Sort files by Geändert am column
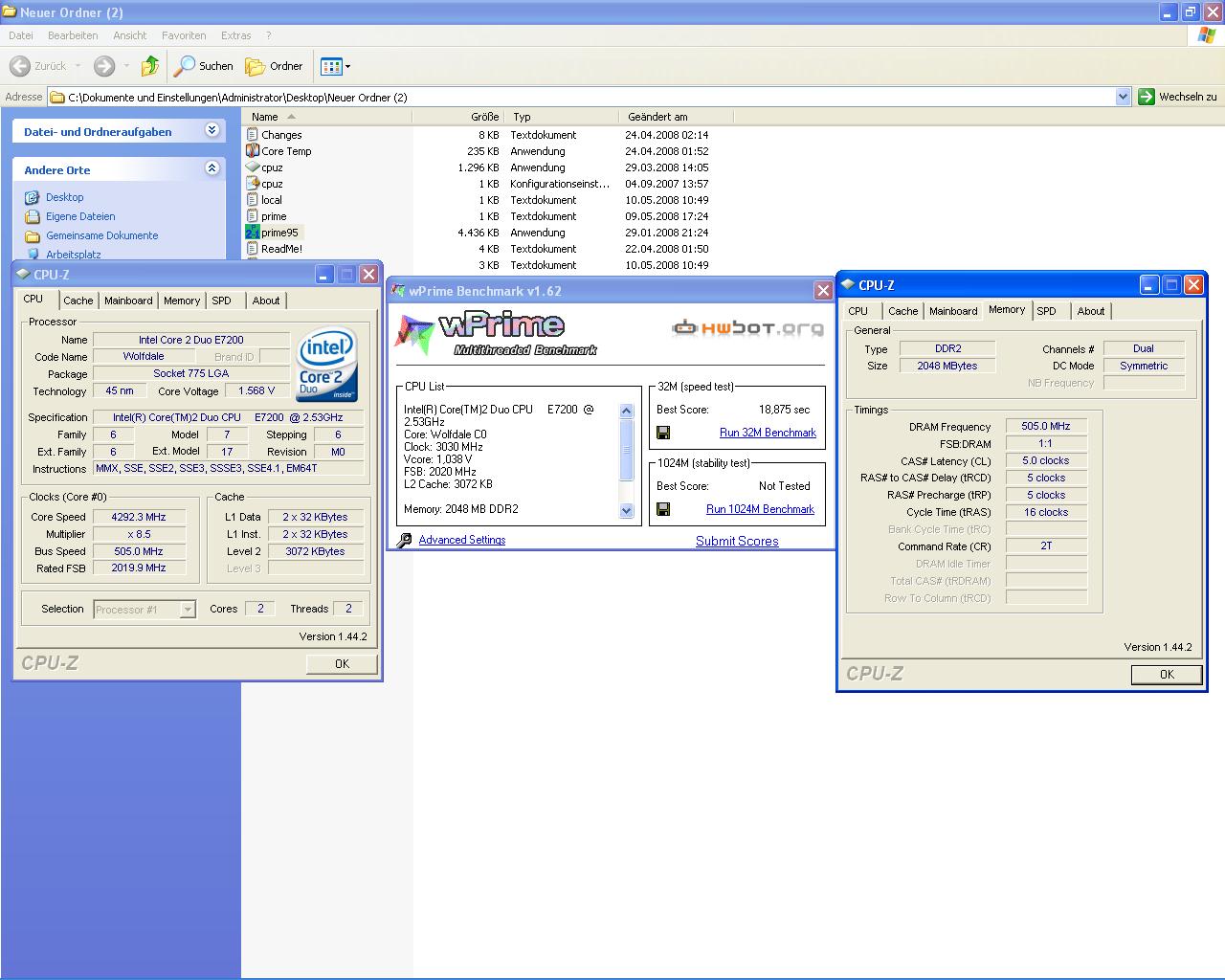Viewport: 1225px width, 980px height. (676, 117)
